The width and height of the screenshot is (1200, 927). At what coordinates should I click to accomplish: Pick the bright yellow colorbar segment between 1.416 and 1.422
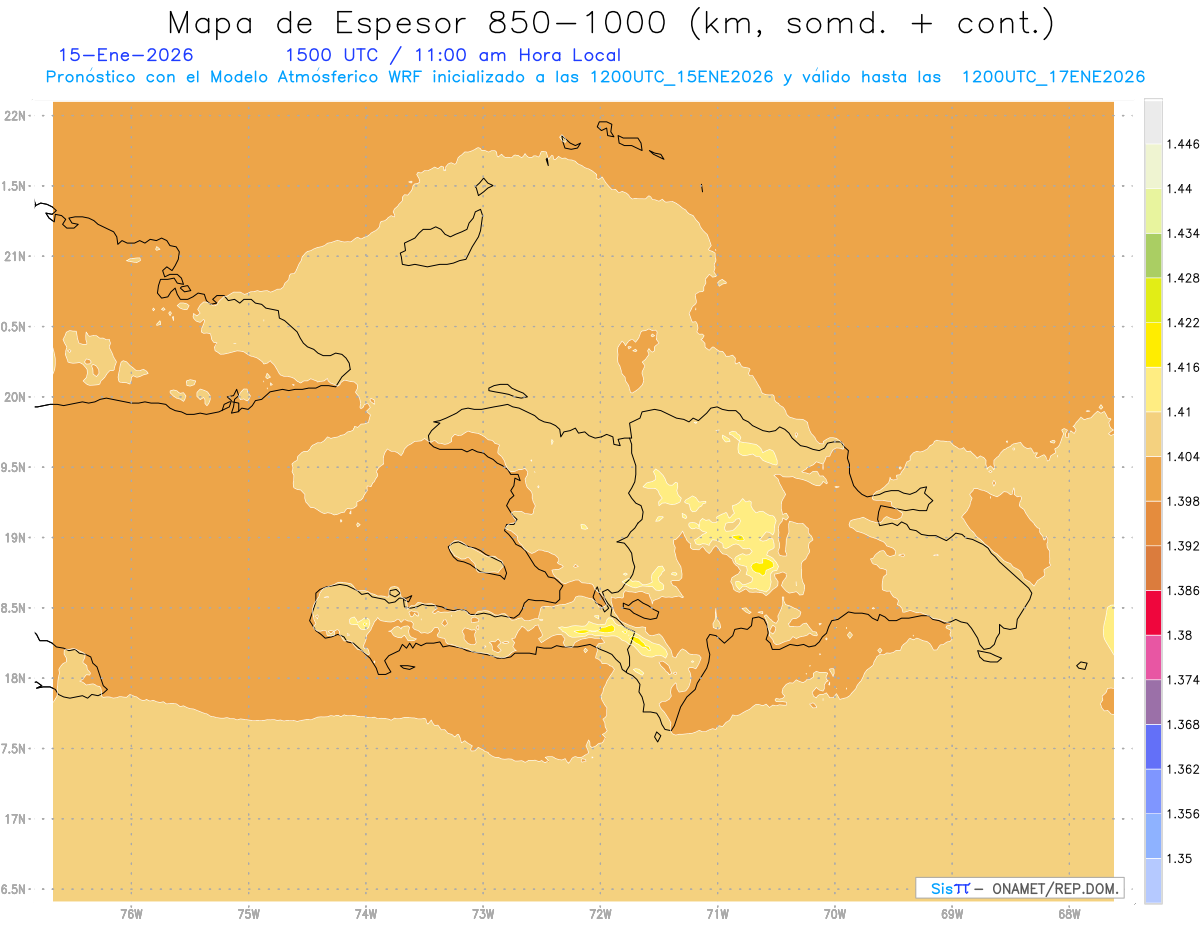pos(1153,344)
